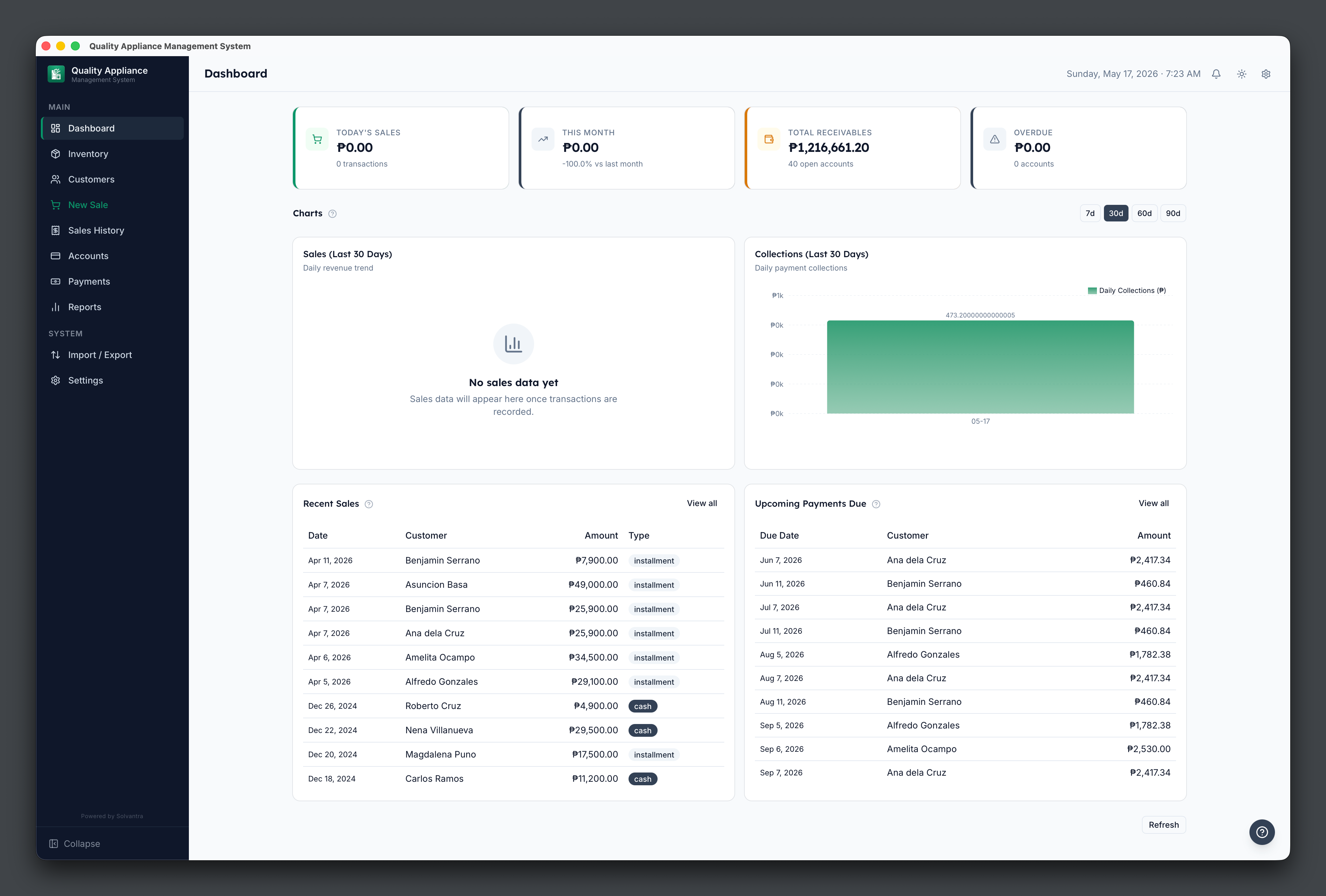Open the gear settings icon in header
Viewport: 1326px width, 896px height.
(1265, 74)
